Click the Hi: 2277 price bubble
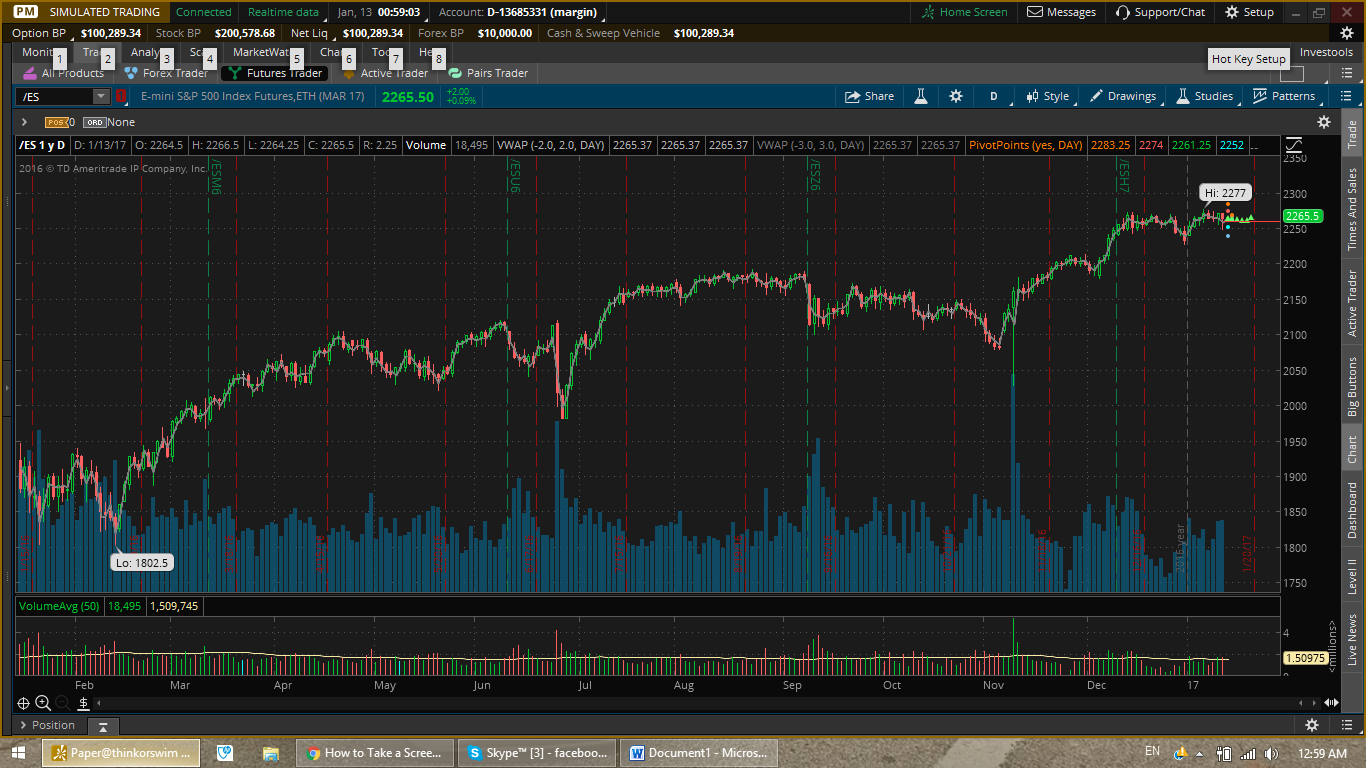This screenshot has height=768, width=1366. click(1225, 192)
